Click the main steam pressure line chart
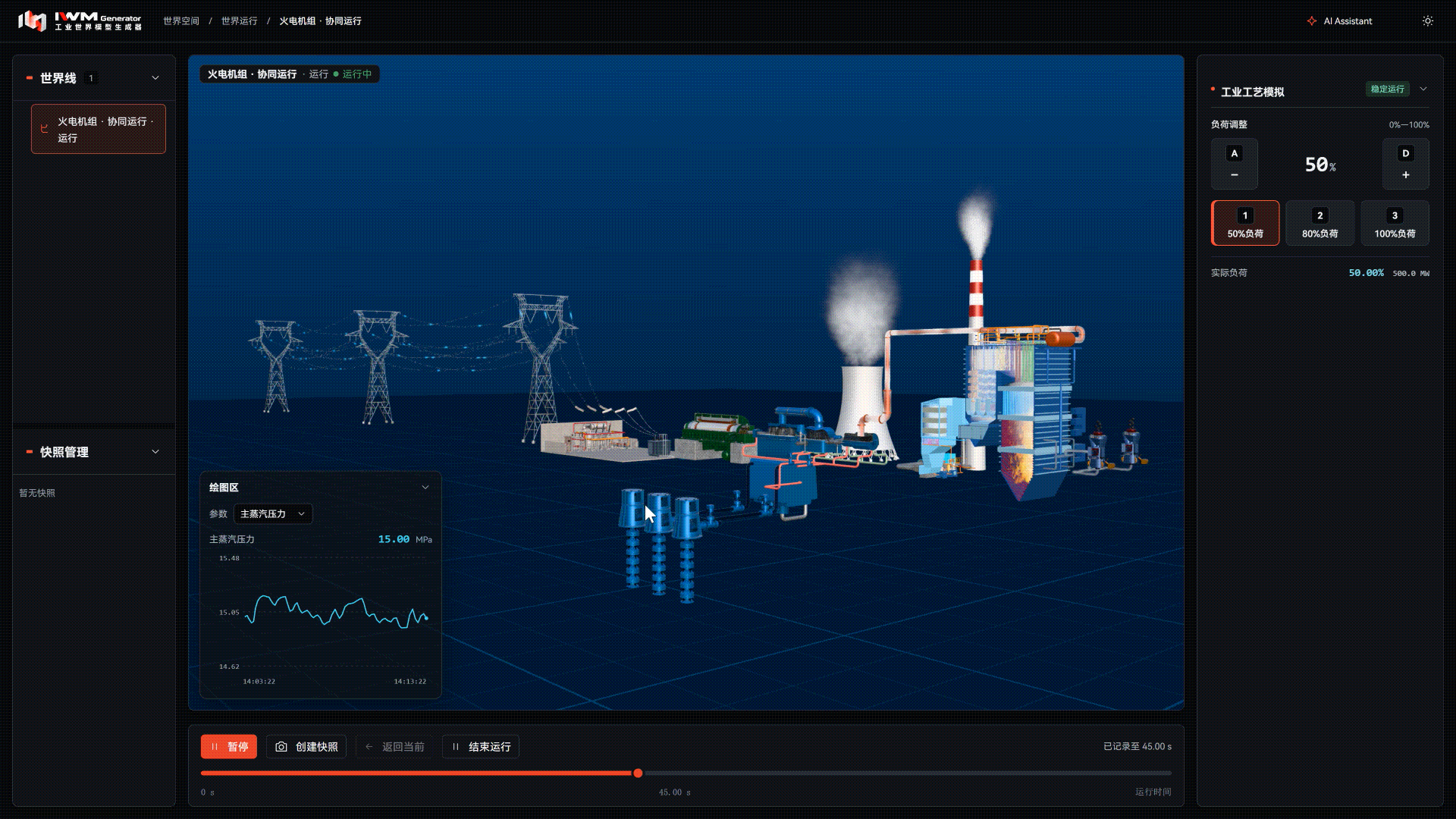 (x=337, y=612)
